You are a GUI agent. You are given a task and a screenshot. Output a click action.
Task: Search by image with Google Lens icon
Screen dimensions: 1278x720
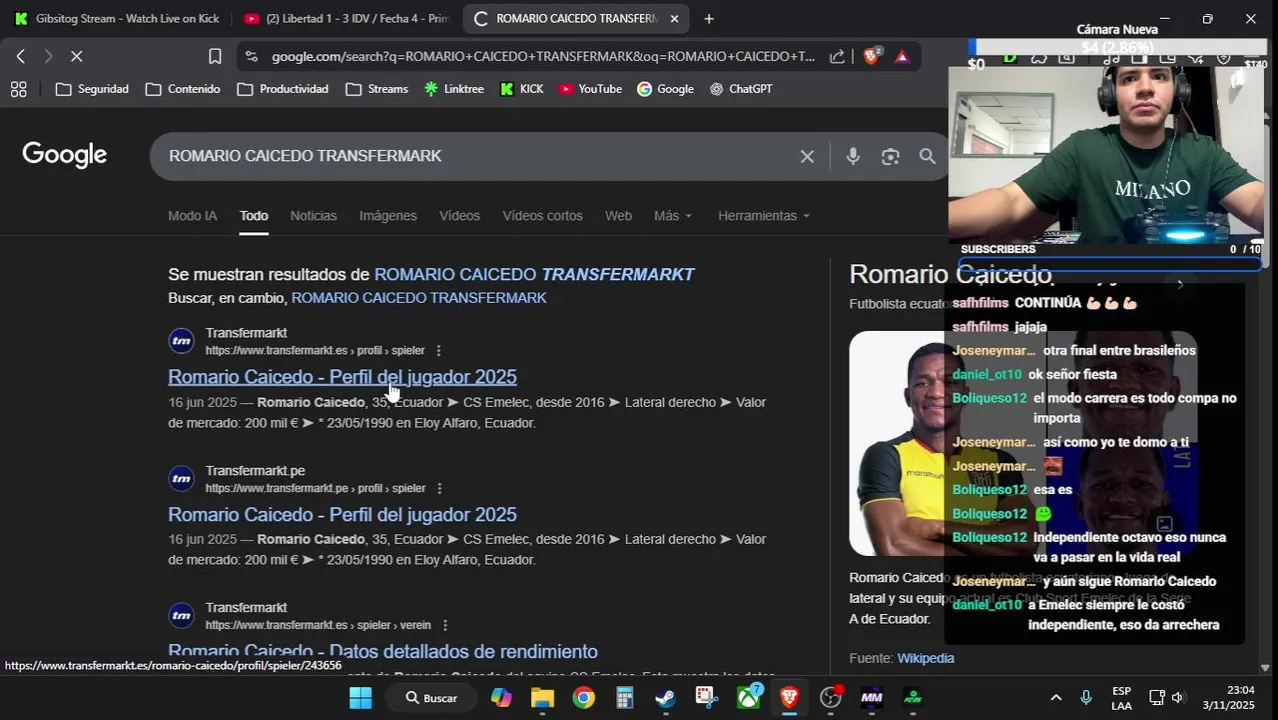890,156
